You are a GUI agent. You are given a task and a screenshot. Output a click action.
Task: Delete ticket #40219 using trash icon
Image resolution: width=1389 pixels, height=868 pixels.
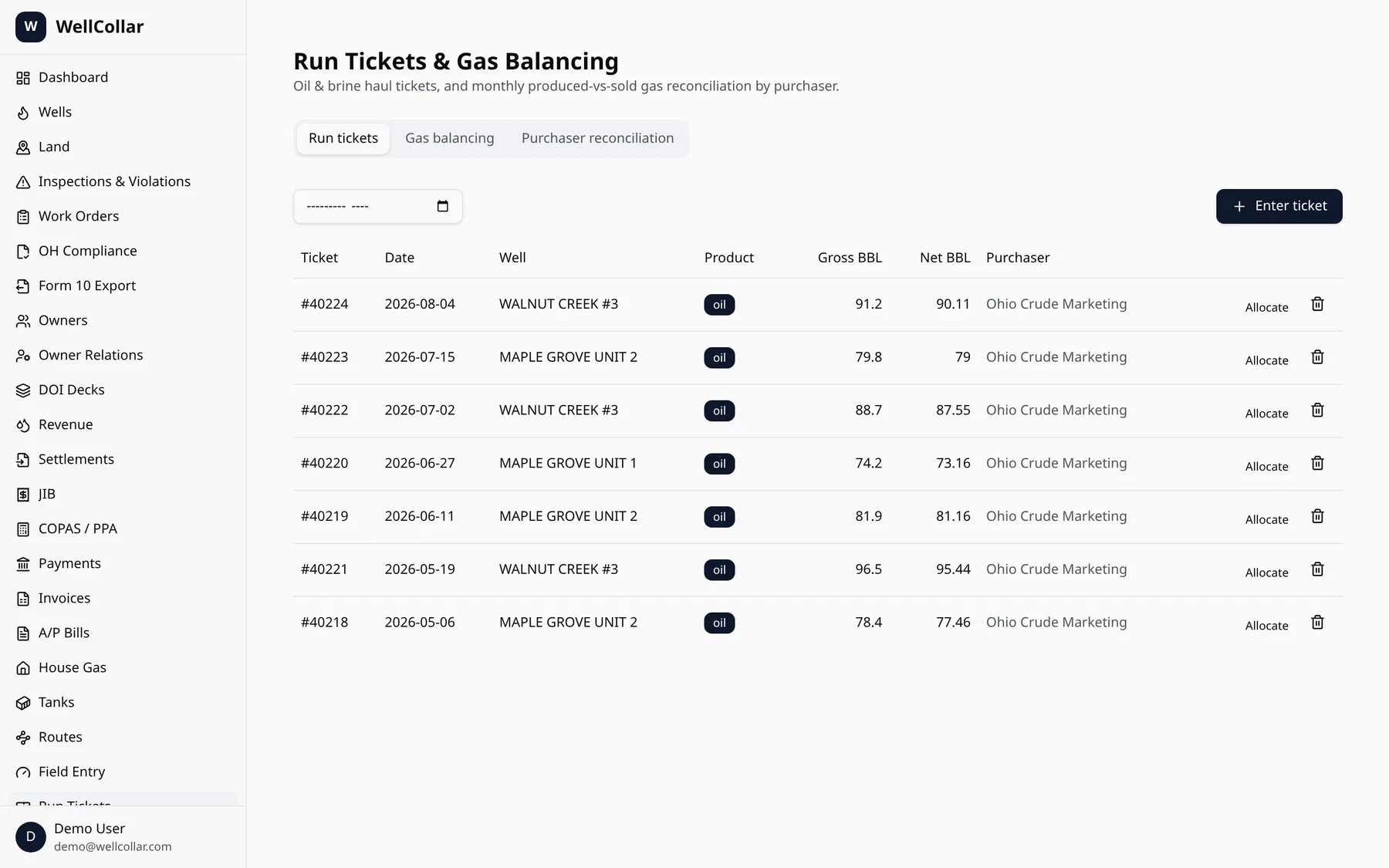(1317, 516)
